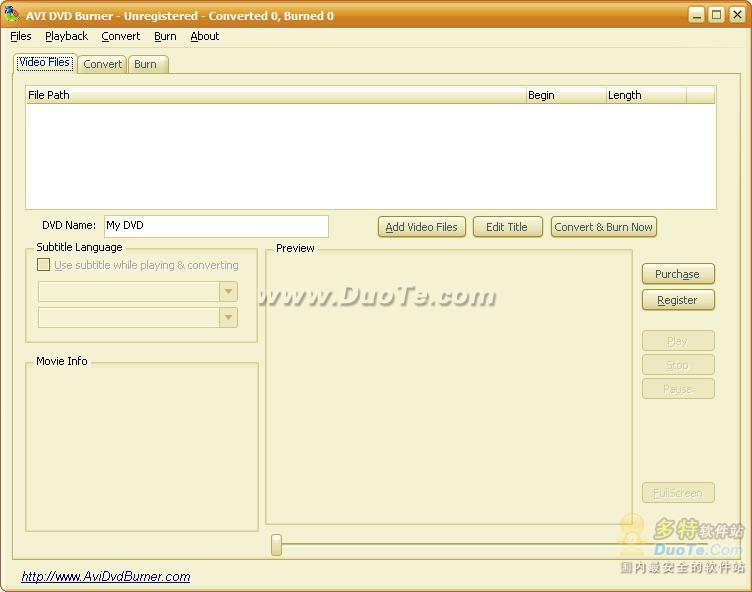Image resolution: width=752 pixels, height=592 pixels.
Task: Minimize the AVI DVD Burner window
Action: (x=696, y=15)
